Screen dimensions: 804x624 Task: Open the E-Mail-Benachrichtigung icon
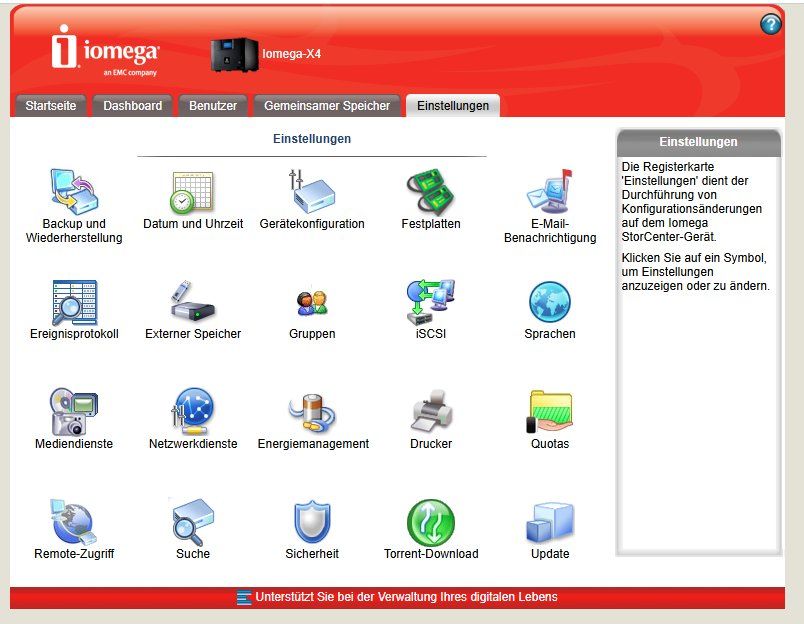click(x=550, y=191)
